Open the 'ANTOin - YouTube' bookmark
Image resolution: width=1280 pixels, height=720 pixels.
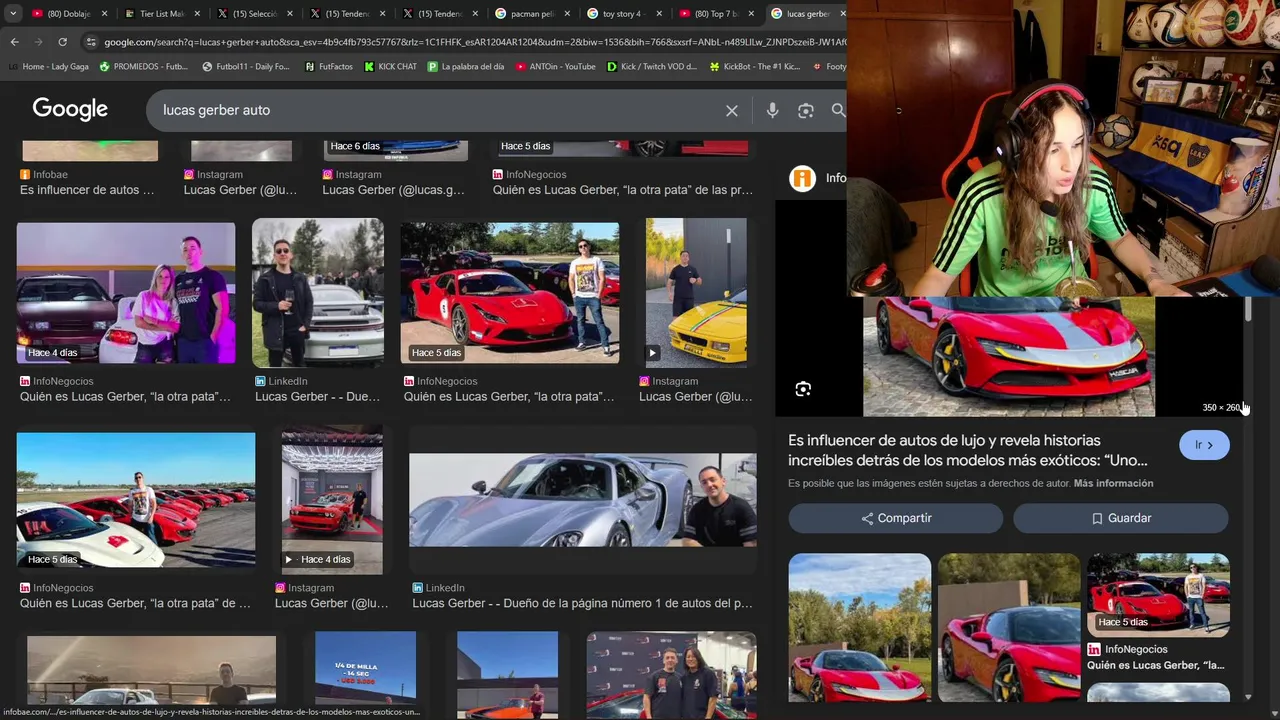(555, 67)
